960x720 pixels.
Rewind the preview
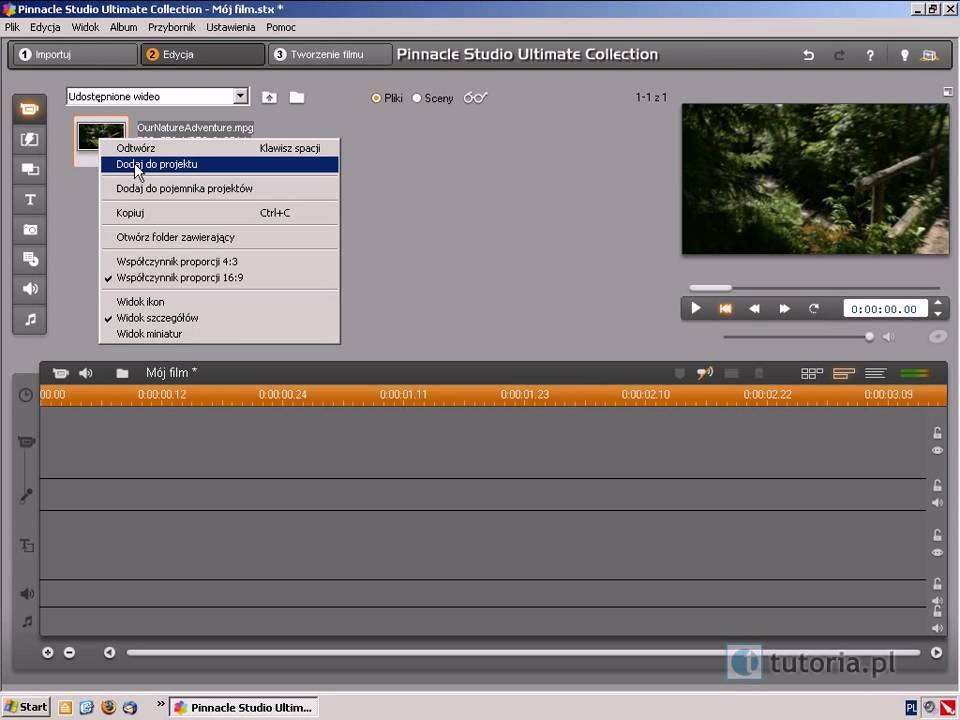pos(754,309)
